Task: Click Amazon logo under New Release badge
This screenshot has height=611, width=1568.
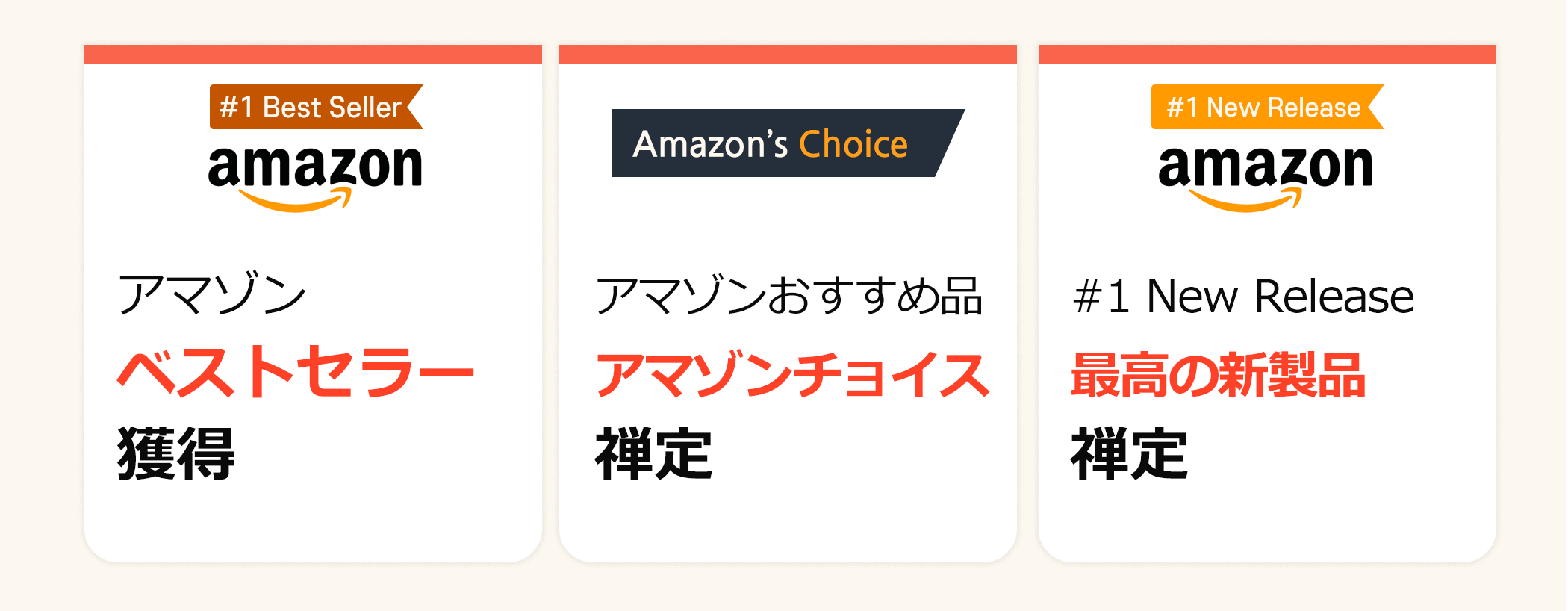Action: click(1265, 167)
